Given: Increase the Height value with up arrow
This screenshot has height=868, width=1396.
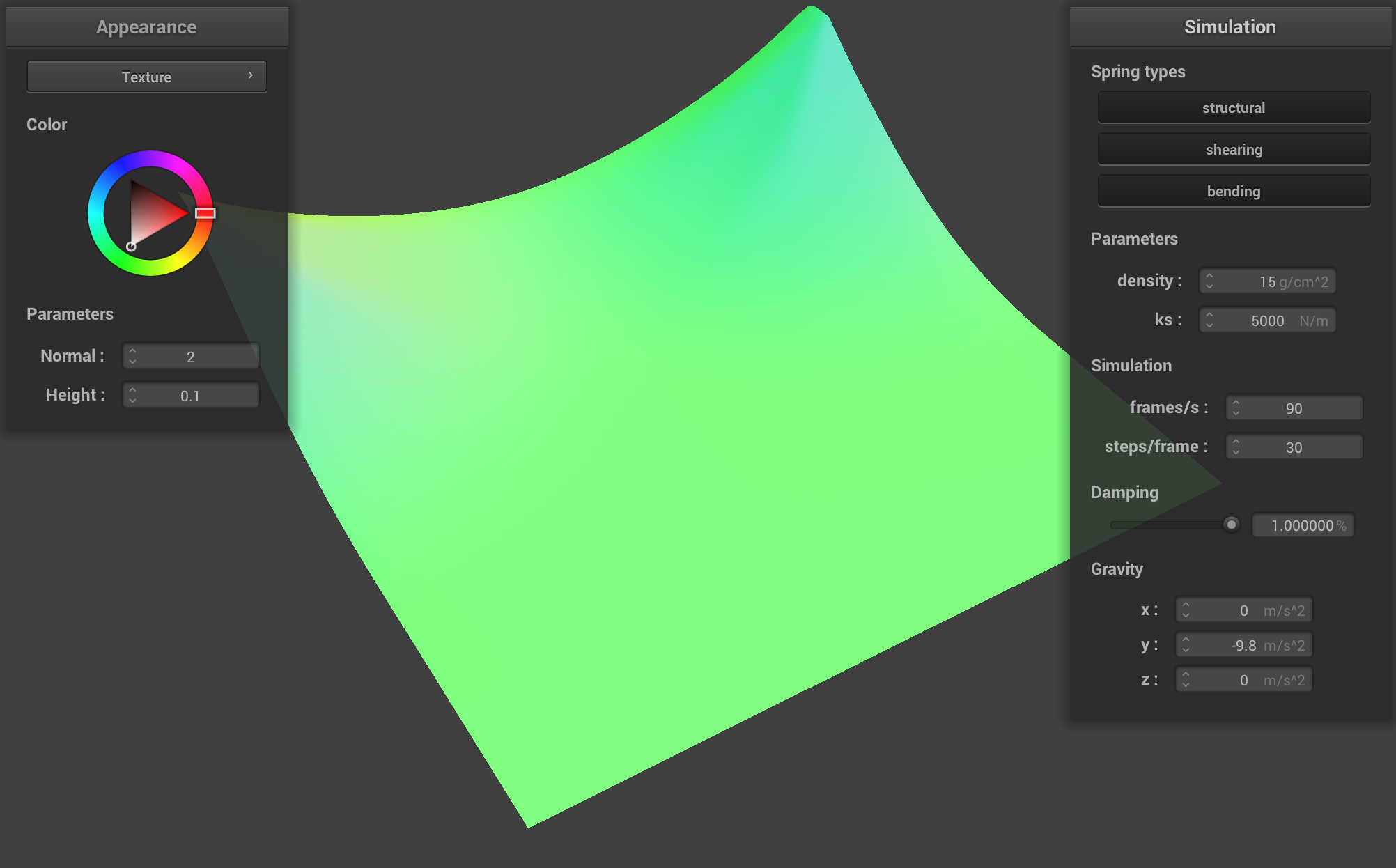Looking at the screenshot, I should (132, 390).
